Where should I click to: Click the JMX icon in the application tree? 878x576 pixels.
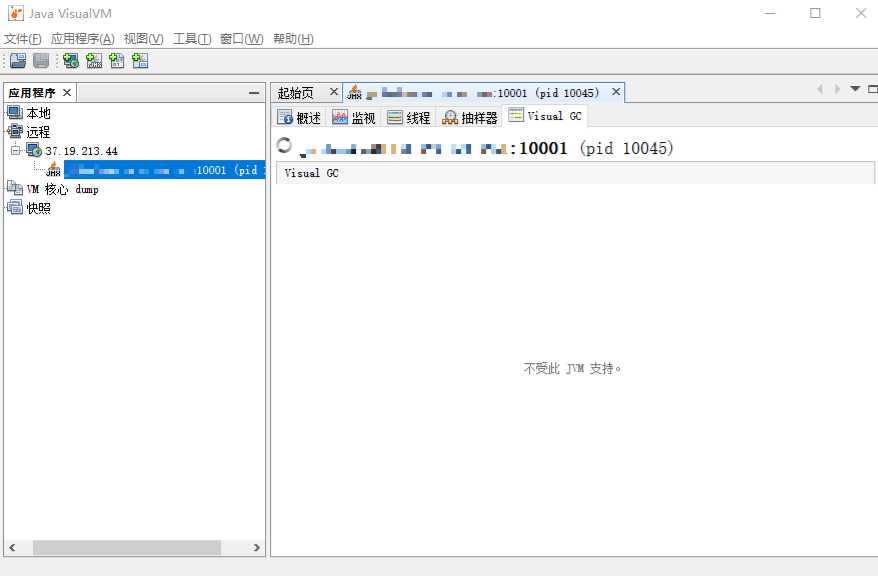click(53, 169)
